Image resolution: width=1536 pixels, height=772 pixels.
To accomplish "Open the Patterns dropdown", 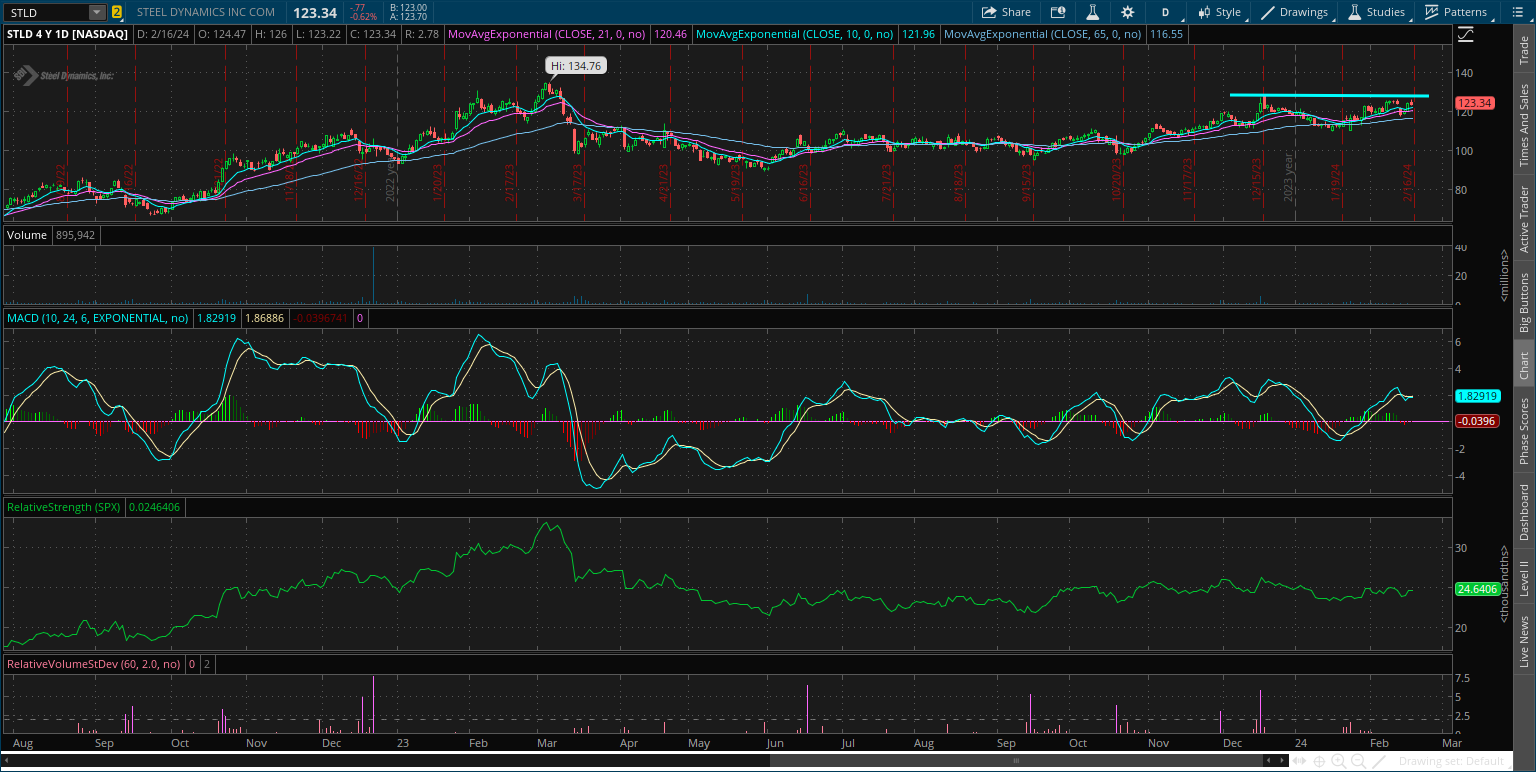I will tap(1456, 12).
